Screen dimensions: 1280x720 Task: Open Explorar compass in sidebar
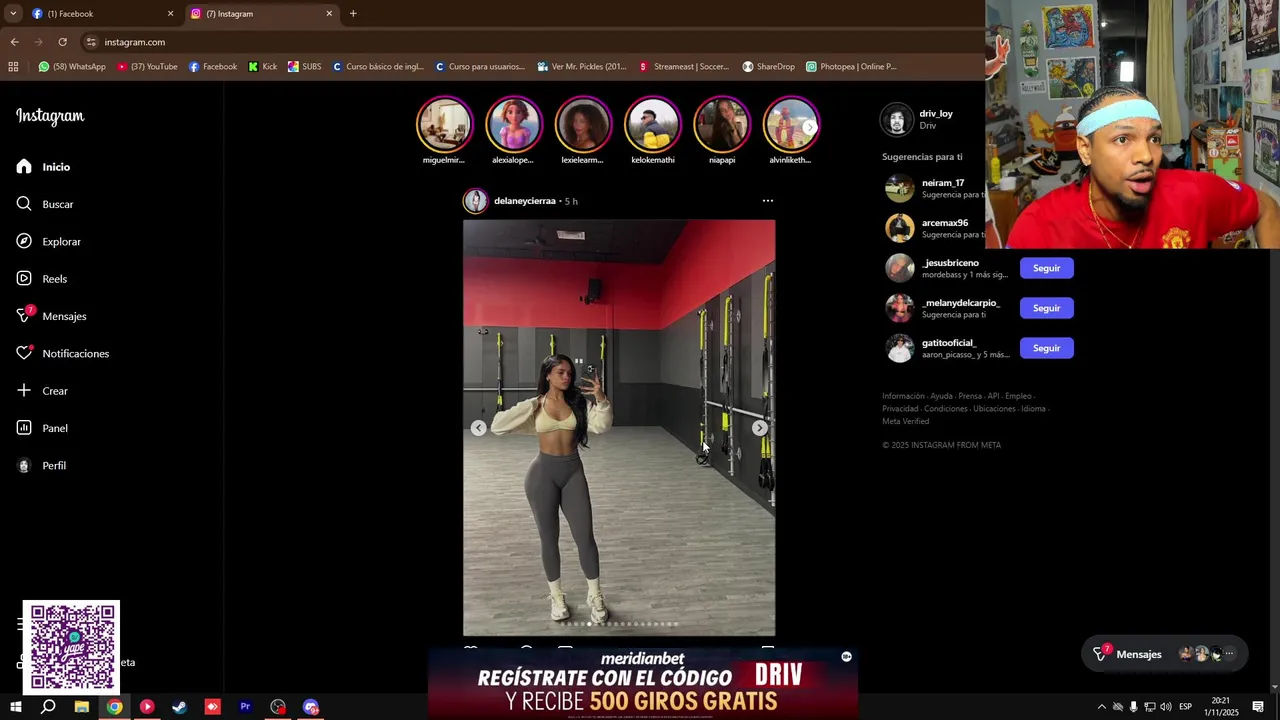[48, 241]
